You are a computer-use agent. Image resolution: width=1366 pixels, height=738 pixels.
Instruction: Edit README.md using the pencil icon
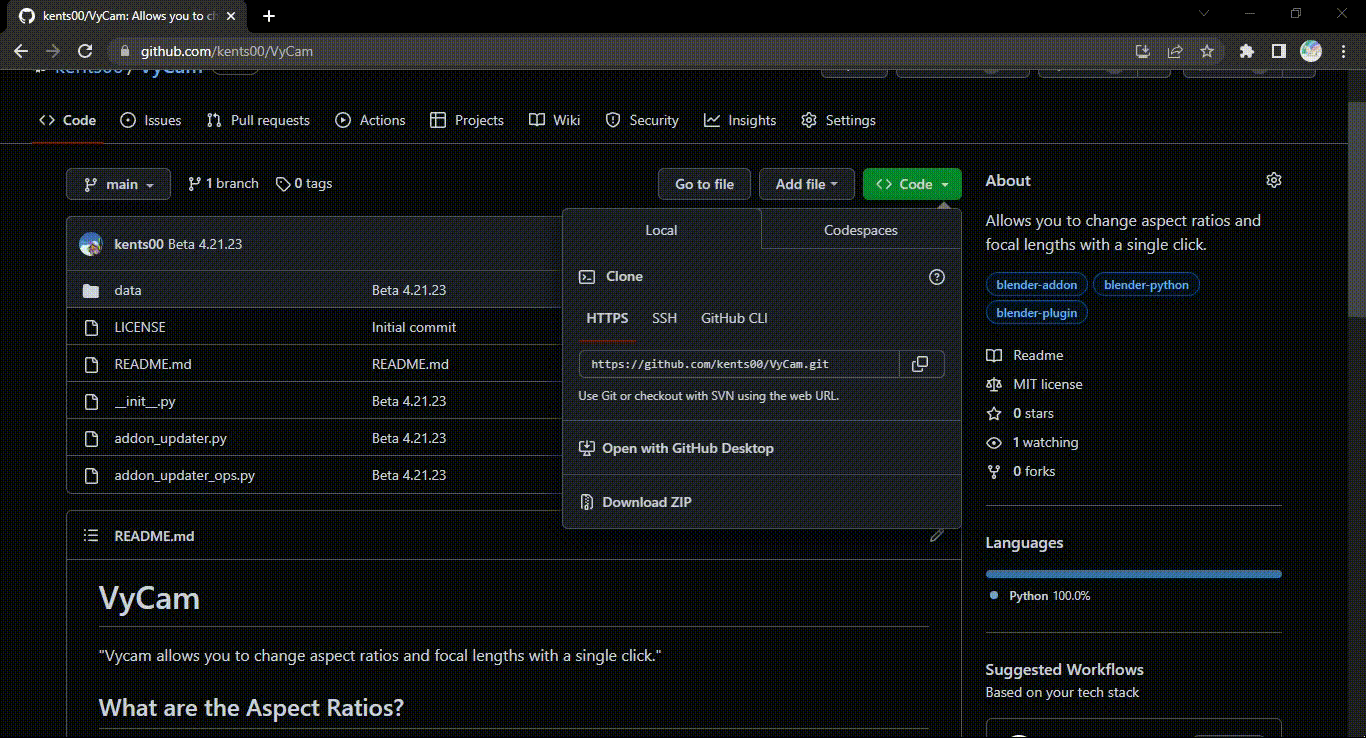pos(936,536)
